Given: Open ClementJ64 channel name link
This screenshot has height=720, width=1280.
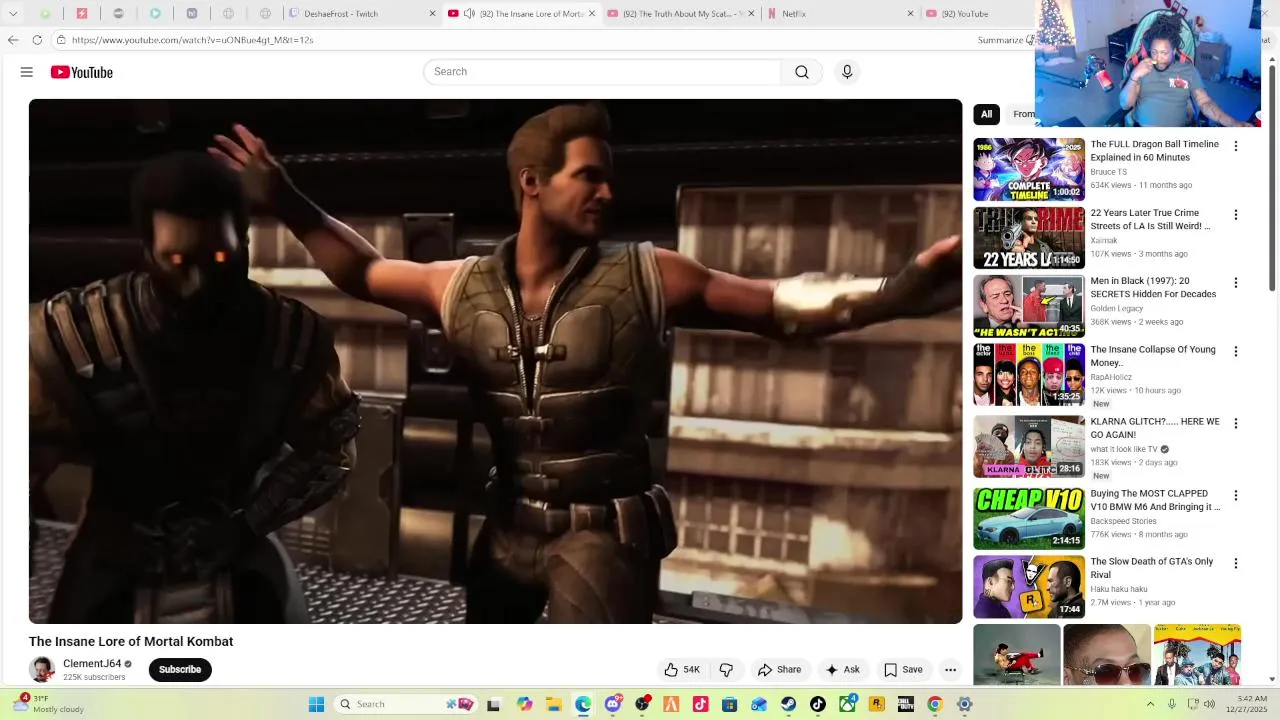Looking at the screenshot, I should pos(92,664).
